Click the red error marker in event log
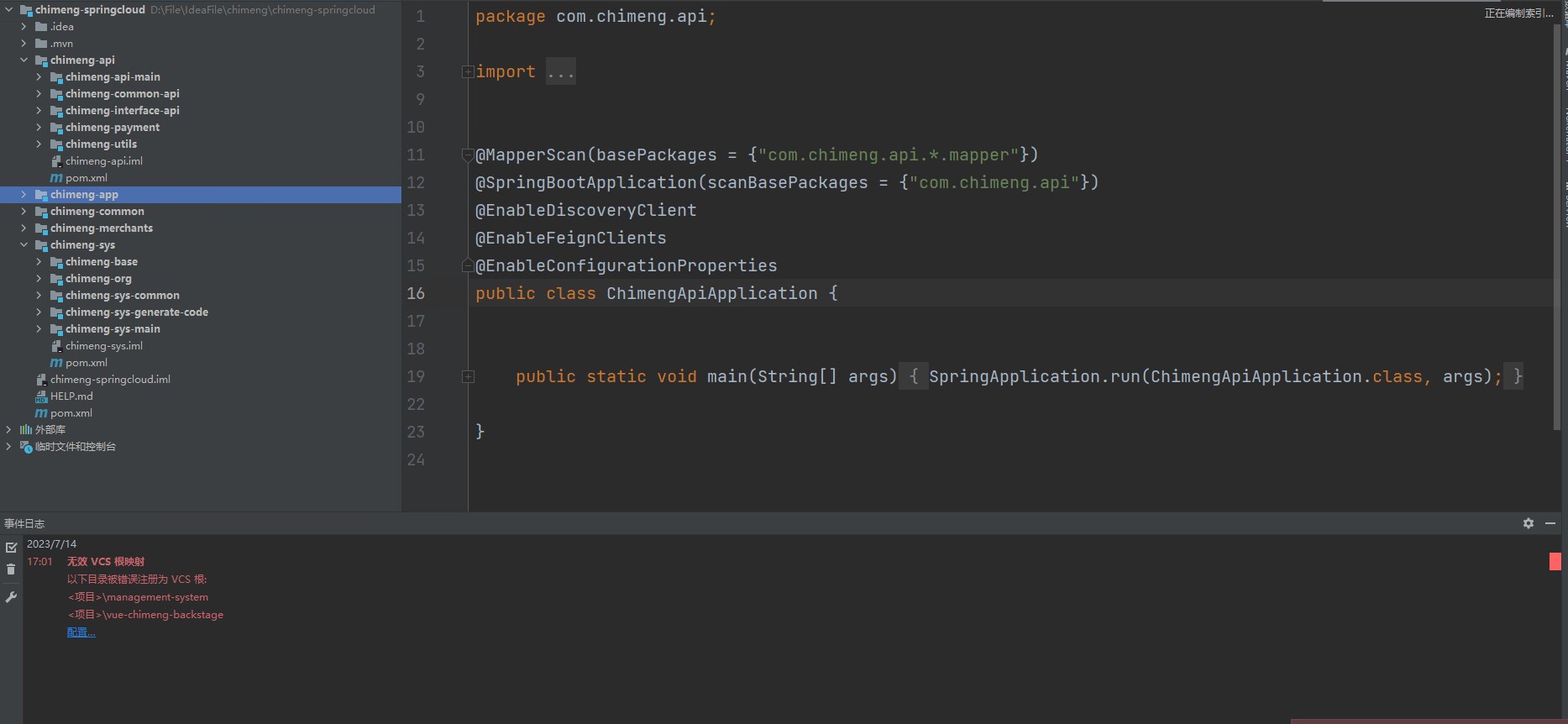Screen dimensions: 1568x724 coord(1555,561)
